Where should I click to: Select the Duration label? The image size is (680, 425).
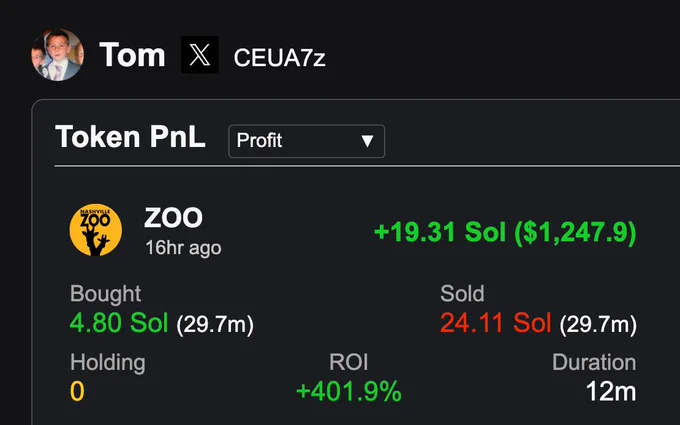pyautogui.click(x=594, y=362)
